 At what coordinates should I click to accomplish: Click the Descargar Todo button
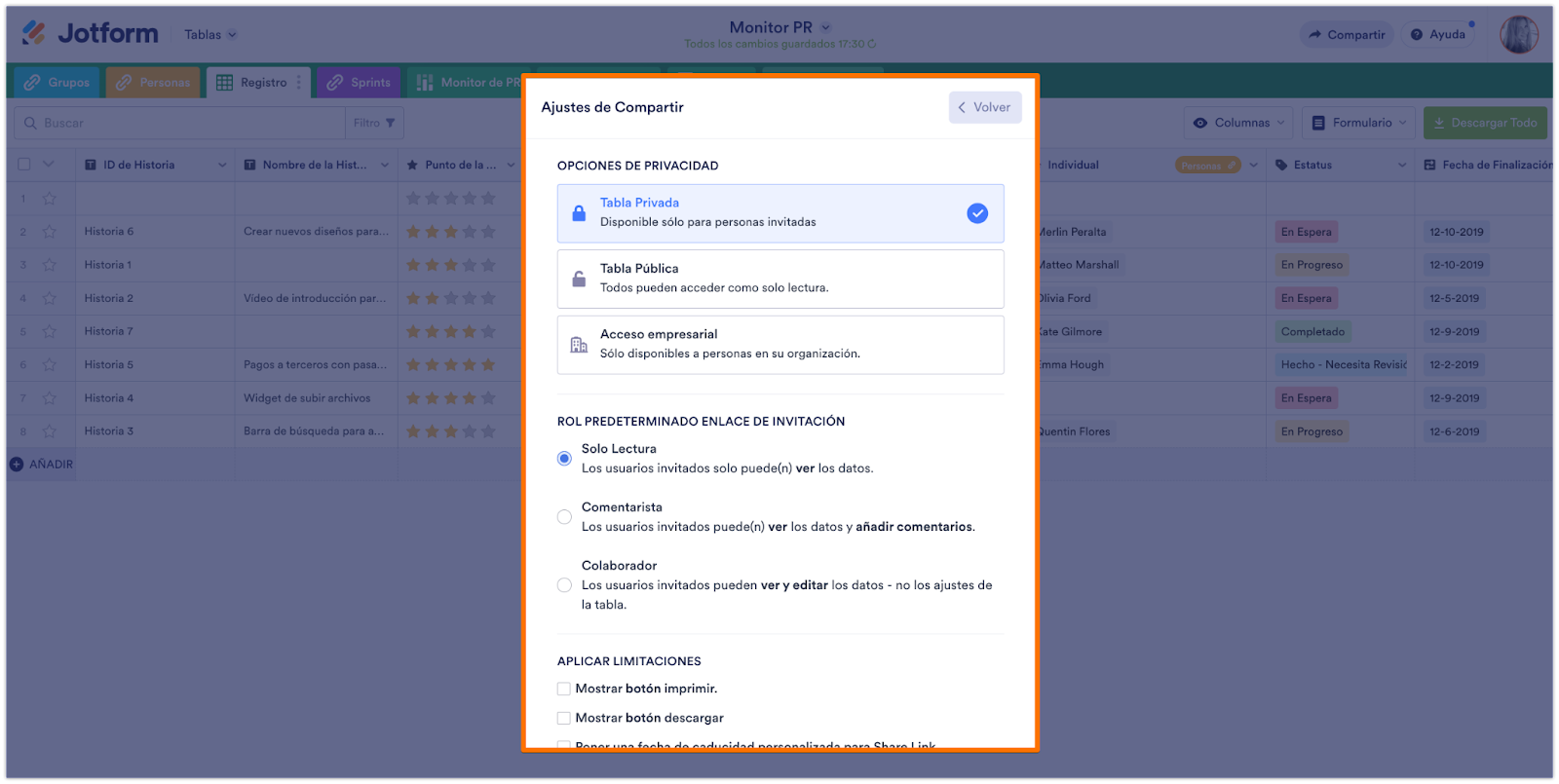1485,123
